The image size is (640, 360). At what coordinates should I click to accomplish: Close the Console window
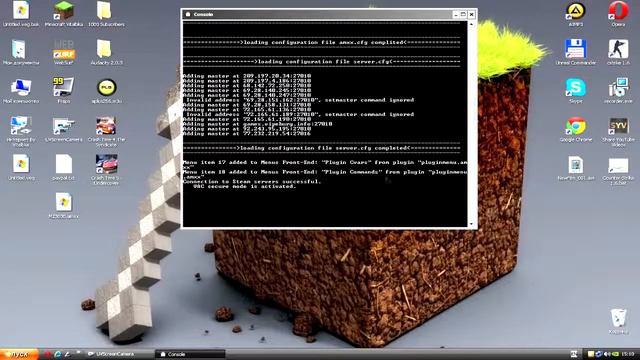pyautogui.click(x=471, y=14)
